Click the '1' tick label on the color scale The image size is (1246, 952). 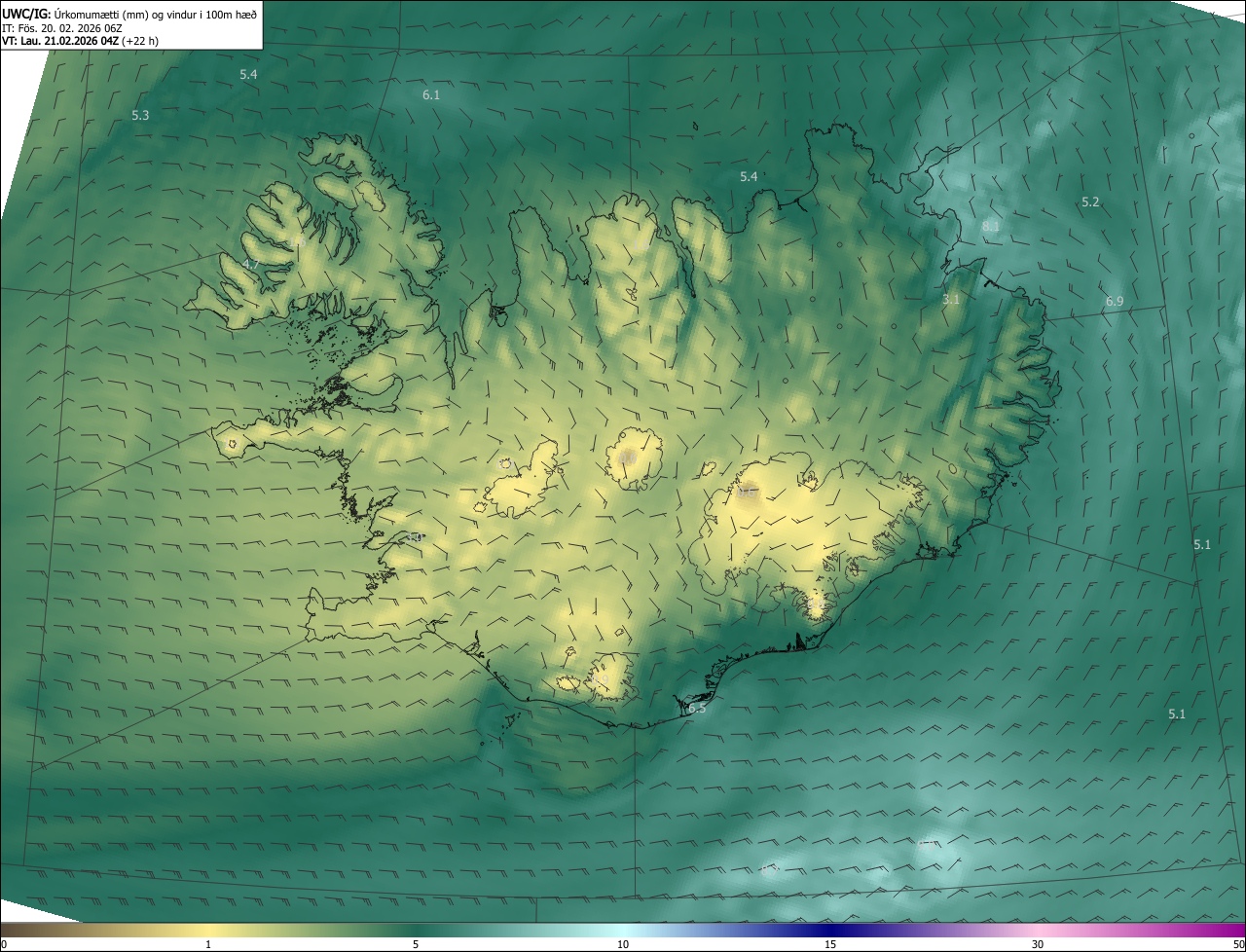[208, 944]
